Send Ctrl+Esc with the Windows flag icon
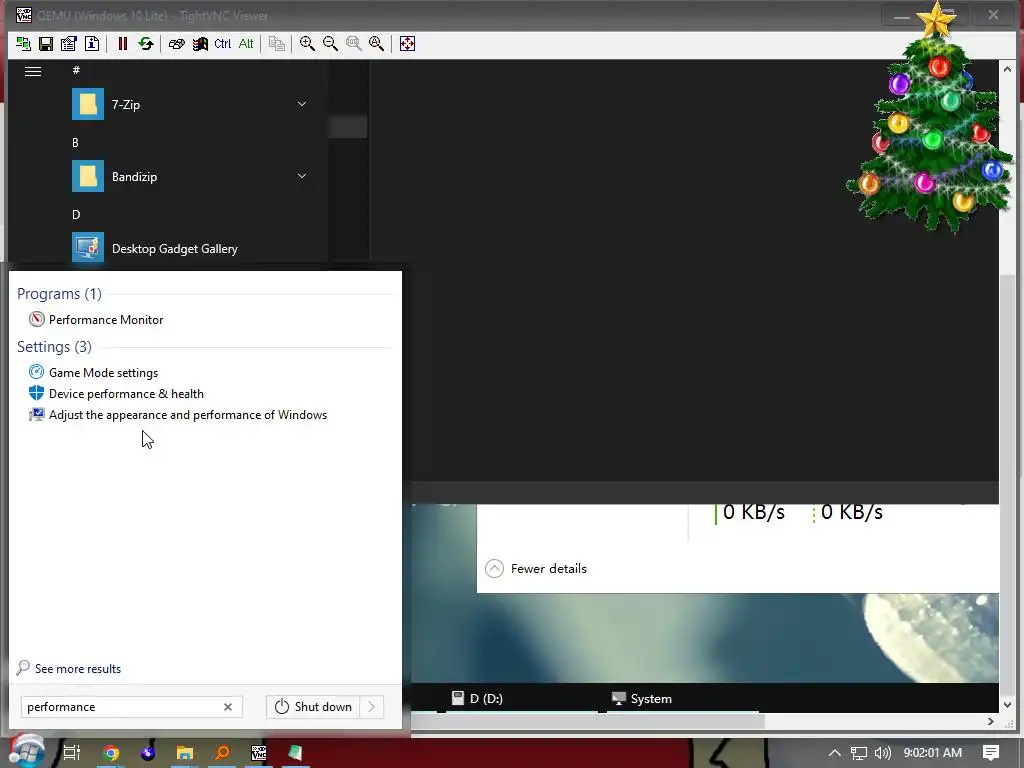1024x768 pixels. (x=200, y=44)
